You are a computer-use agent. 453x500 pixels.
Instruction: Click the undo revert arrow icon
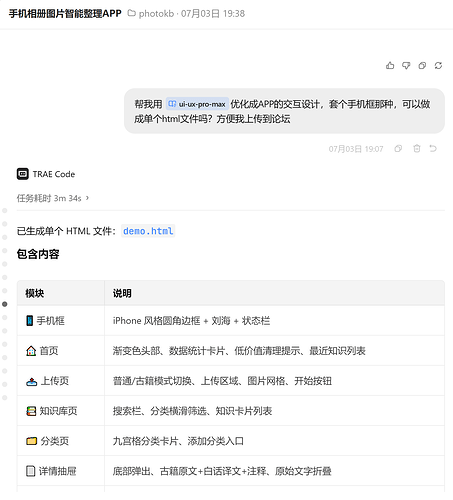[433, 149]
